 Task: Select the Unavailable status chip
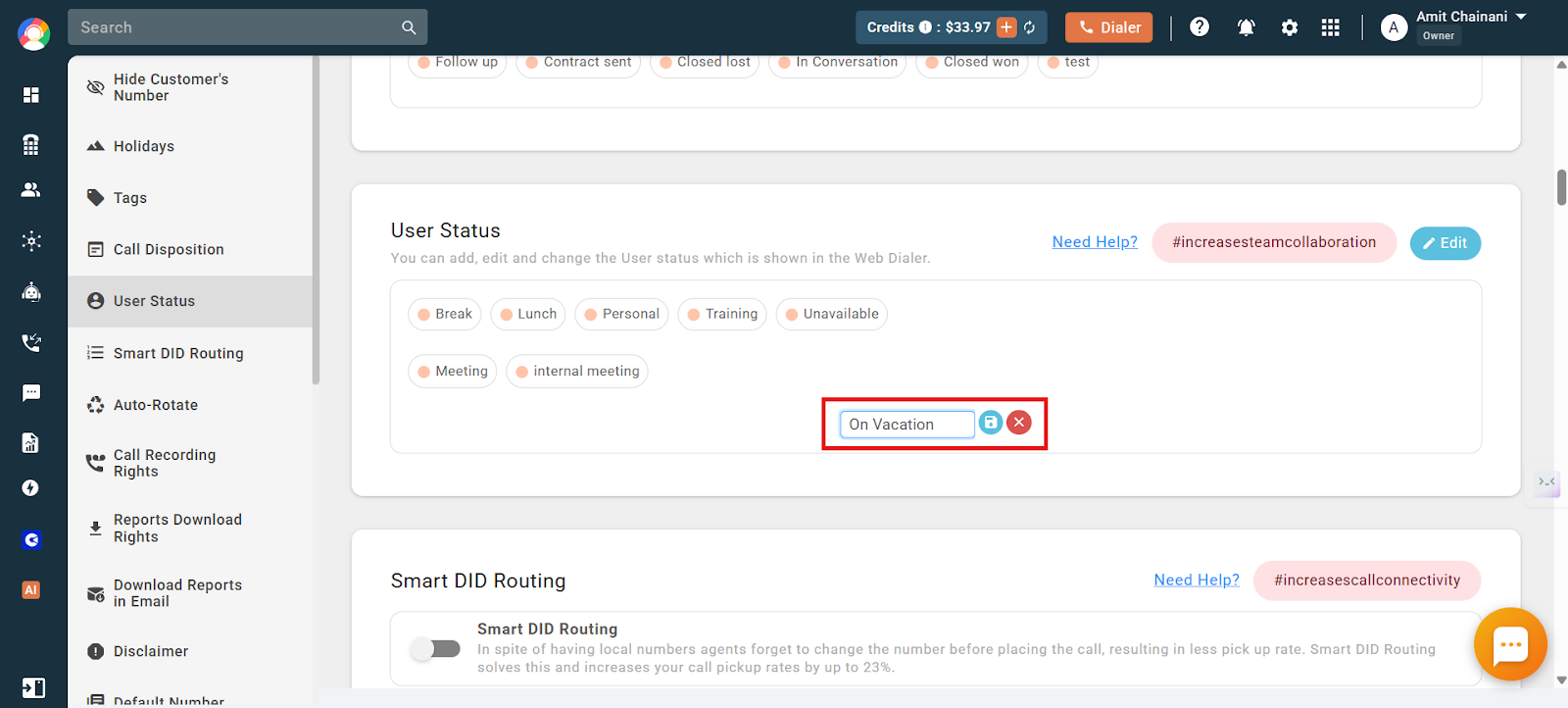[x=831, y=314]
